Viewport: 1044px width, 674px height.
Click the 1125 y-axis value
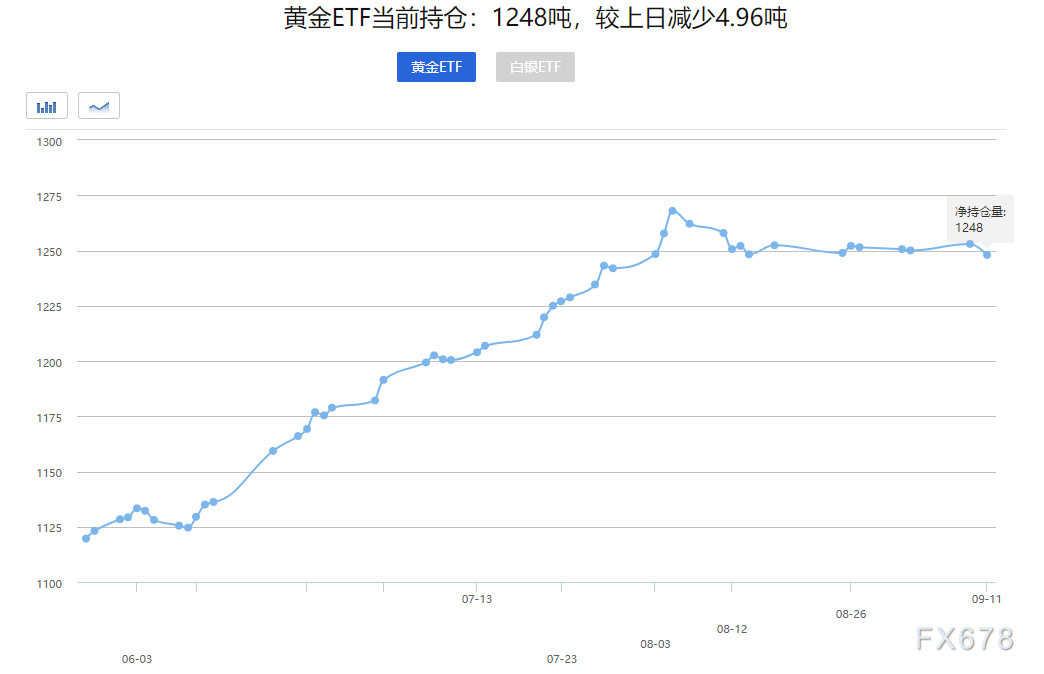[49, 528]
